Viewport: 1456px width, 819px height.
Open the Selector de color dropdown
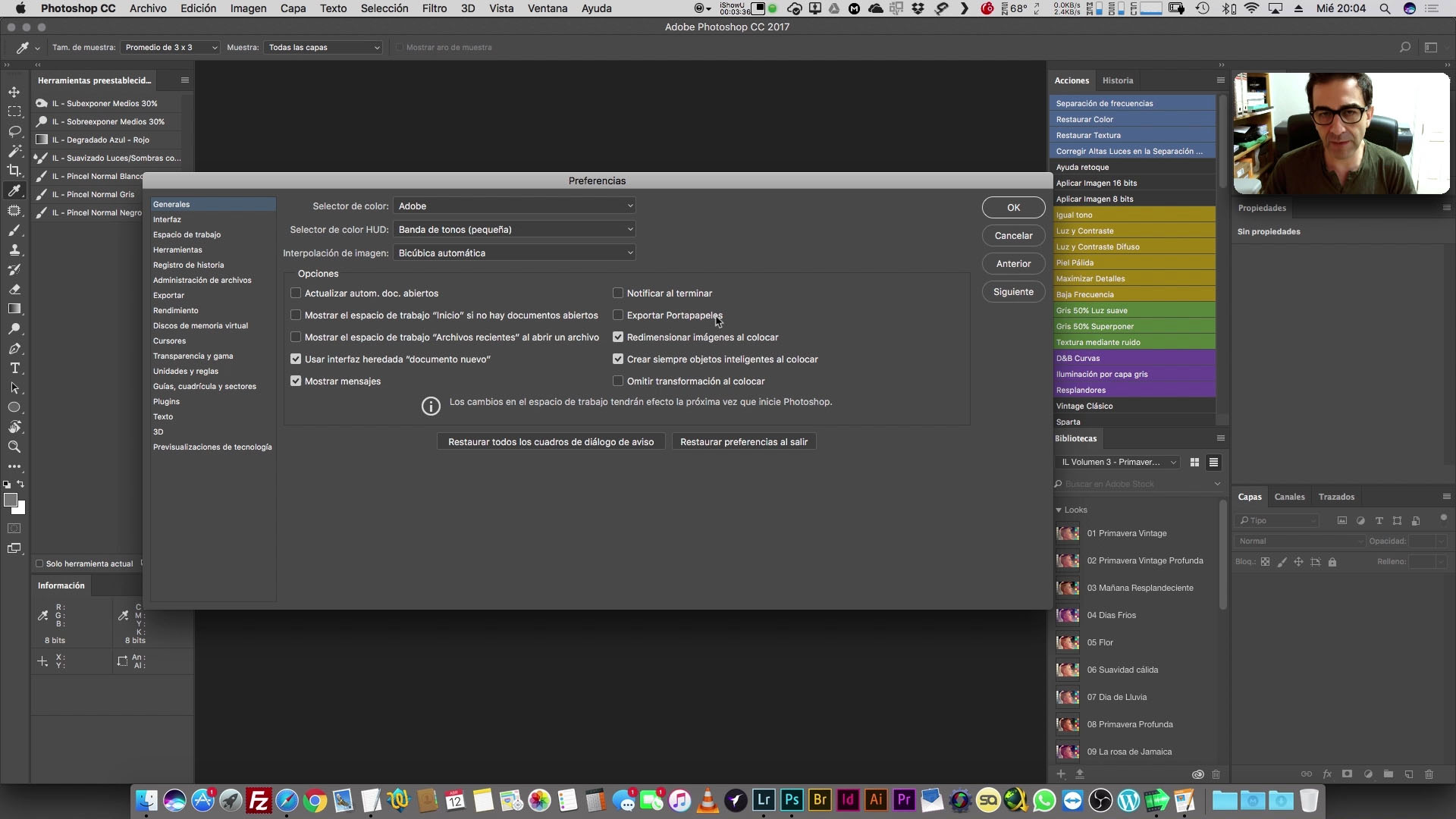[514, 206]
